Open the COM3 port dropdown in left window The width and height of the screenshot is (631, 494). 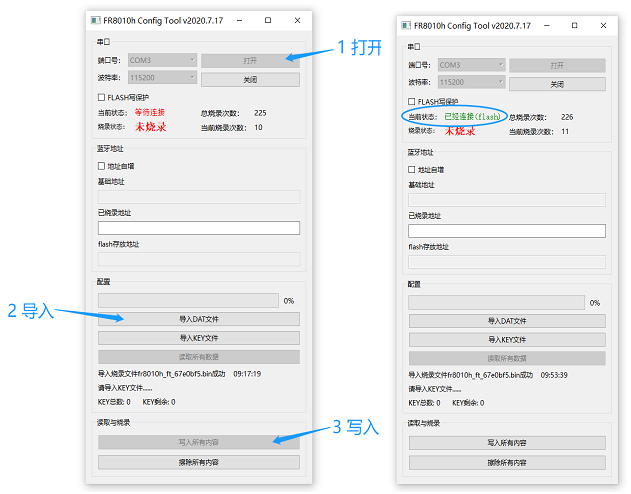162,60
